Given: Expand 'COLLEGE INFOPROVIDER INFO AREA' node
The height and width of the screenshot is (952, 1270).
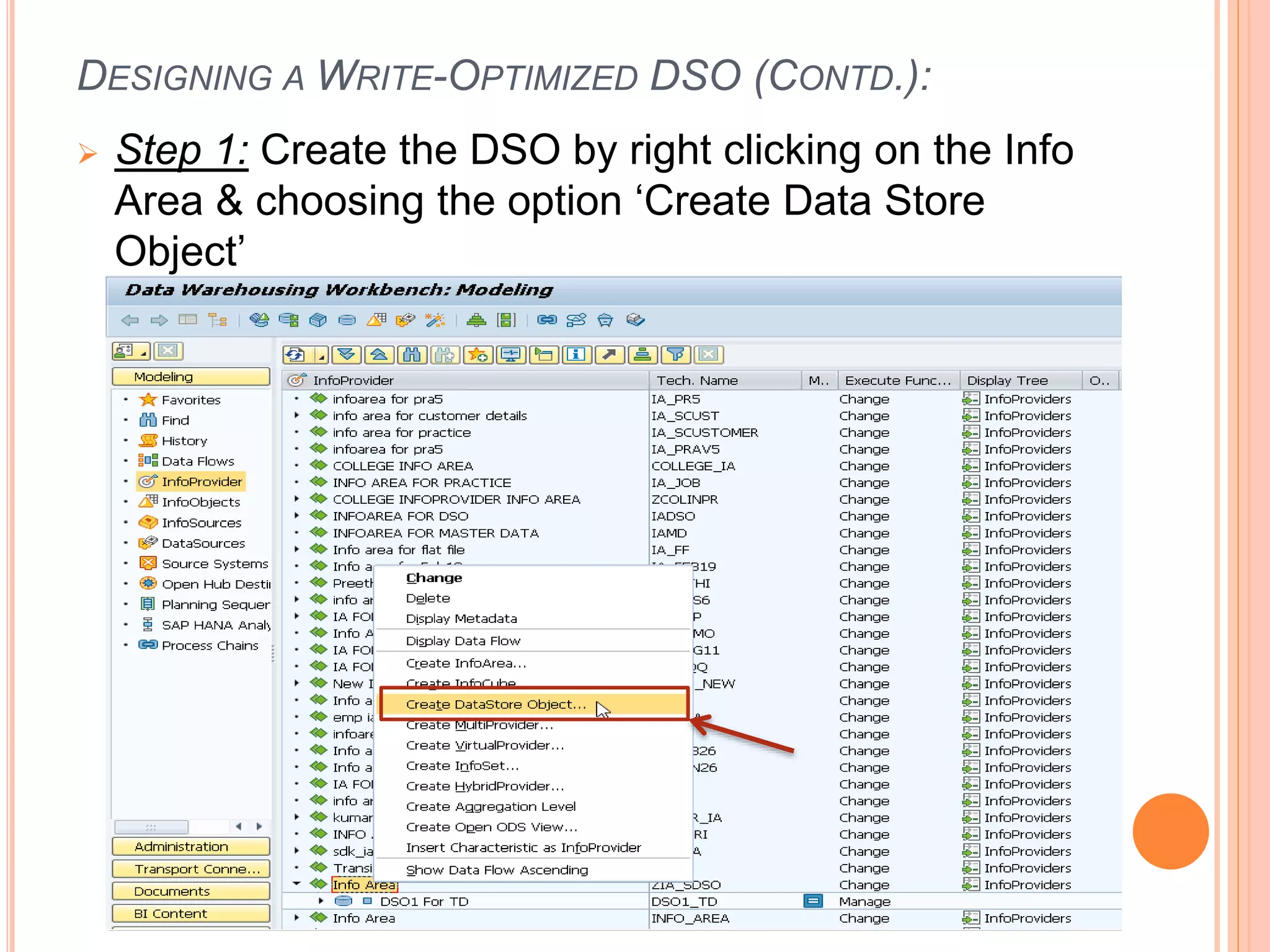Looking at the screenshot, I should 296,499.
